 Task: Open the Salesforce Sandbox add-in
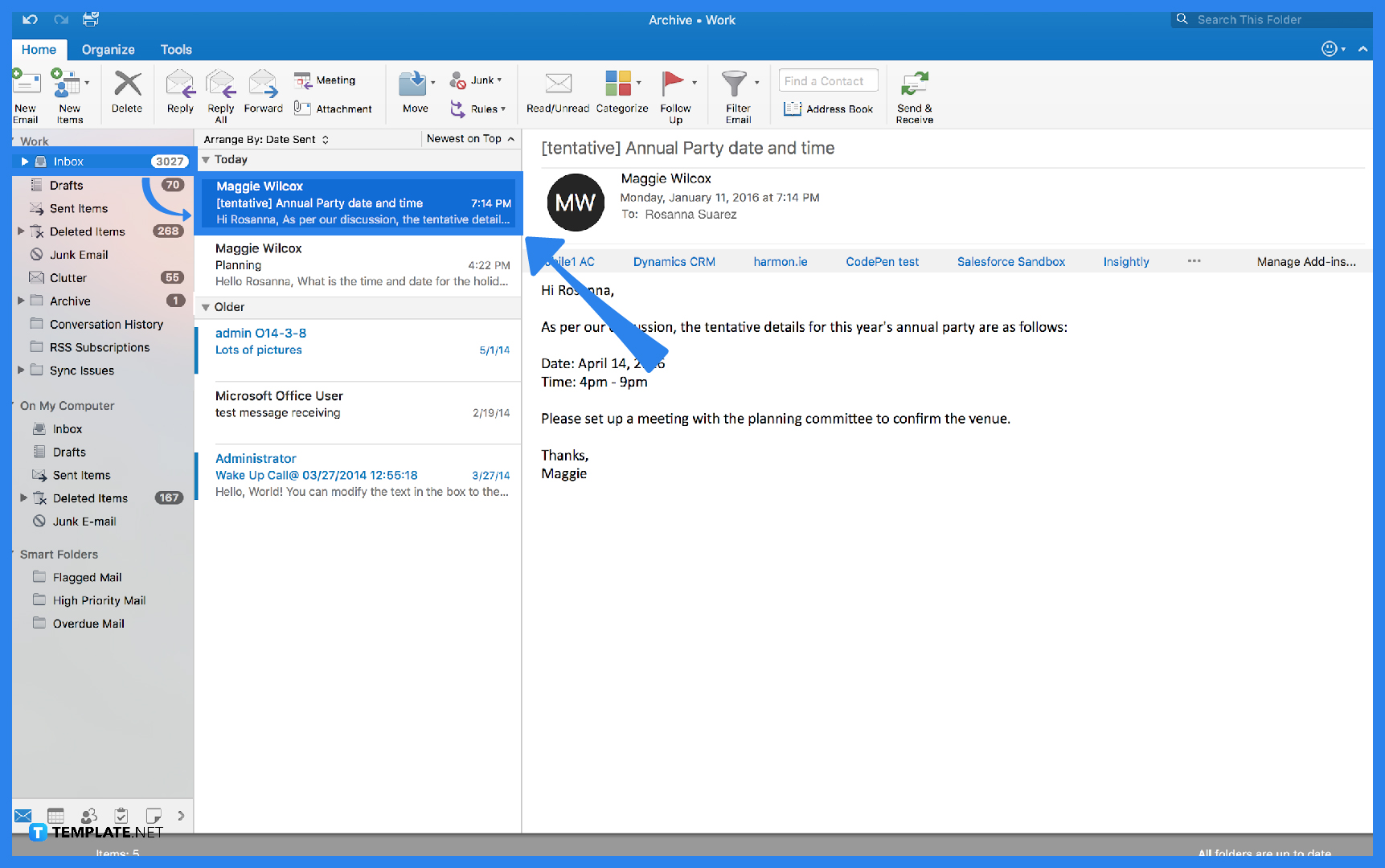coord(1010,261)
